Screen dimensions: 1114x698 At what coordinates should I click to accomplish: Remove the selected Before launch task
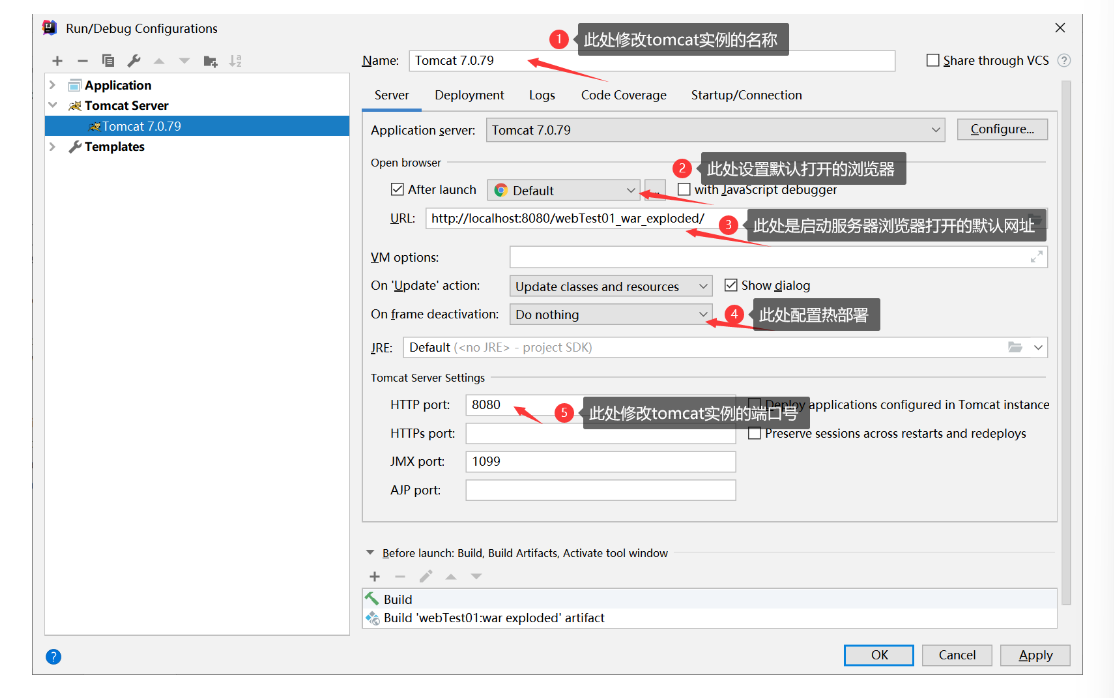click(400, 576)
